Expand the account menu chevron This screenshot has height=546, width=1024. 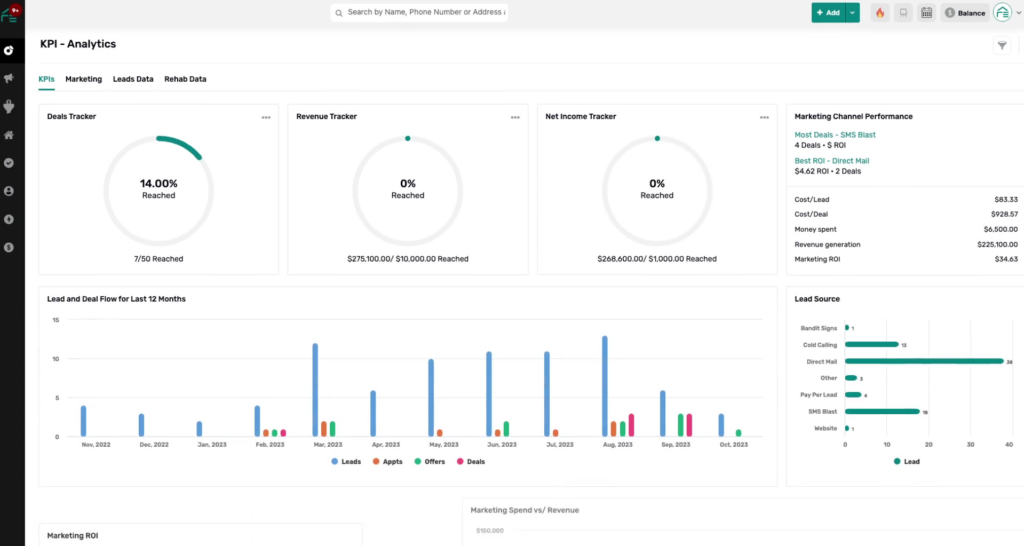(x=1018, y=12)
